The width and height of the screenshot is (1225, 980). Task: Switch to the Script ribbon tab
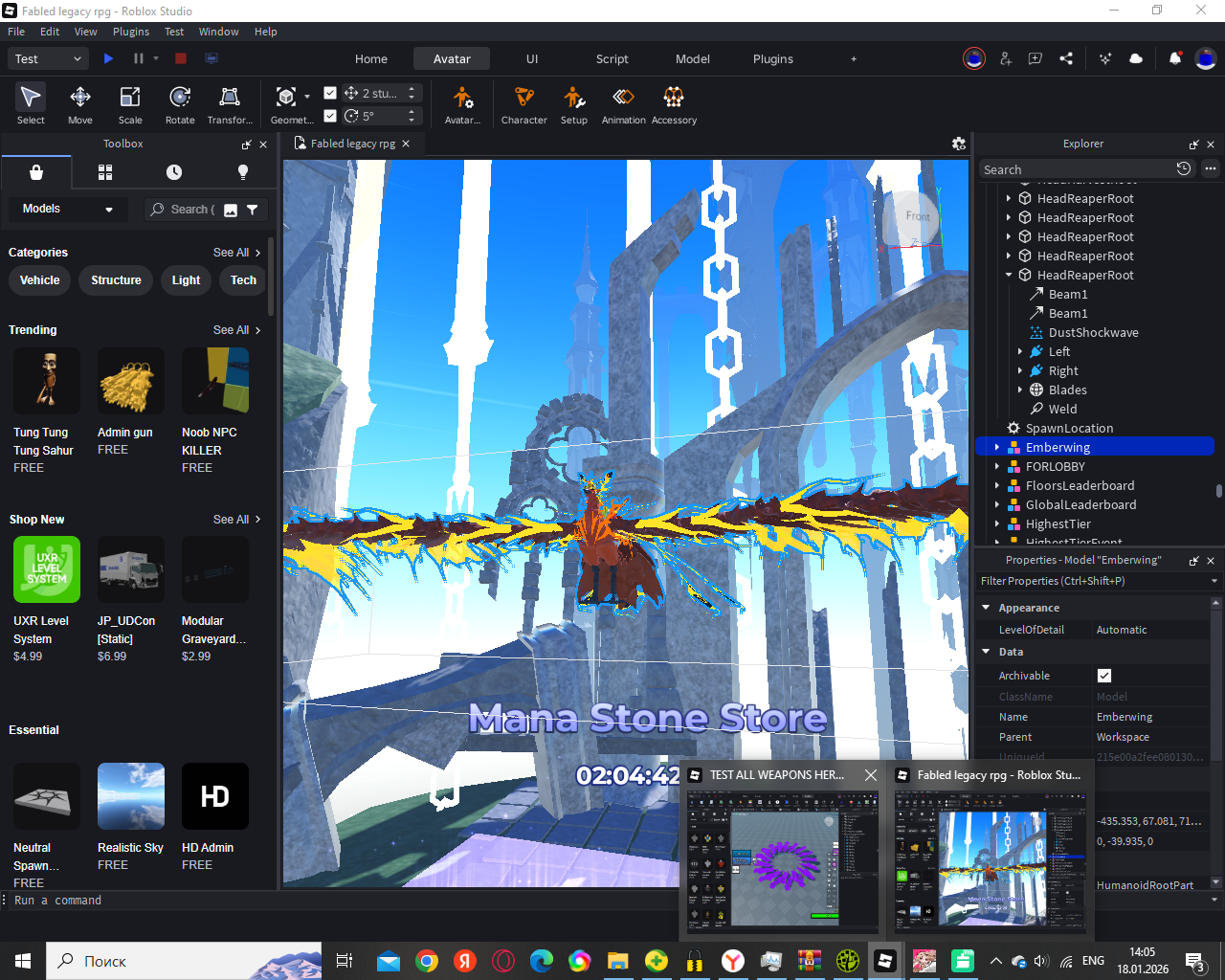pyautogui.click(x=612, y=58)
